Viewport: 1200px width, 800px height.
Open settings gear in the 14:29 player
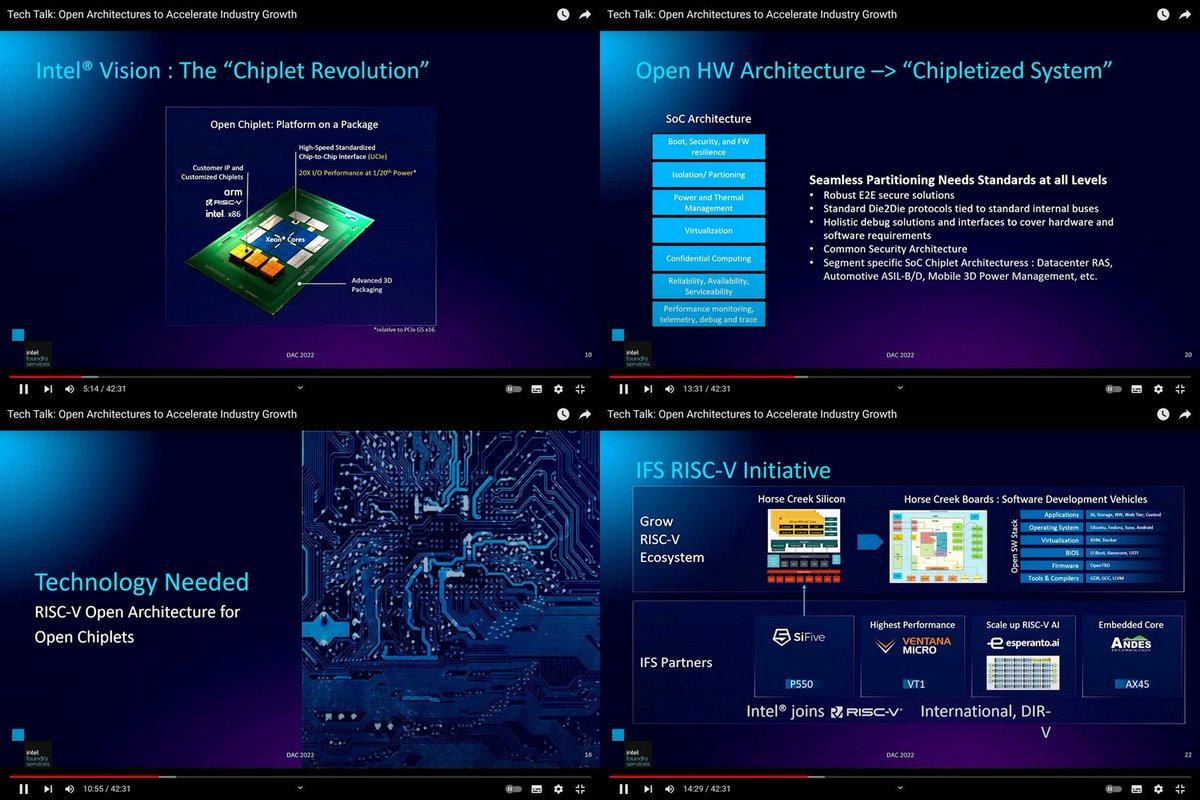[x=1158, y=788]
